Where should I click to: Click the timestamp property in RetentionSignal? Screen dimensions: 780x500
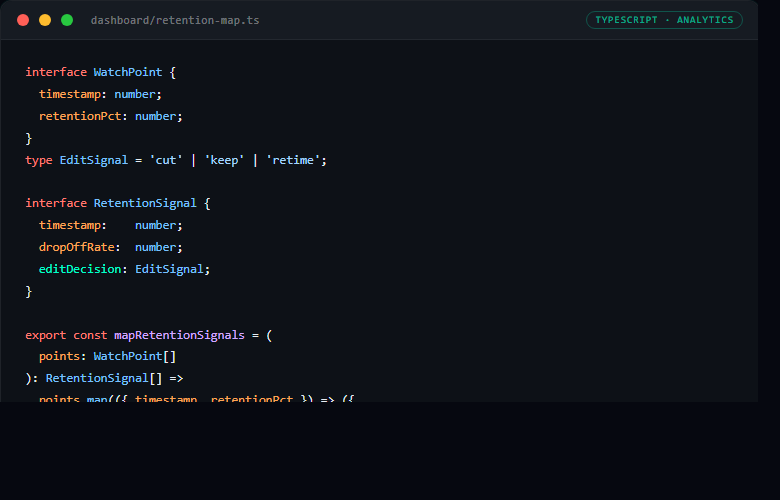tap(70, 225)
